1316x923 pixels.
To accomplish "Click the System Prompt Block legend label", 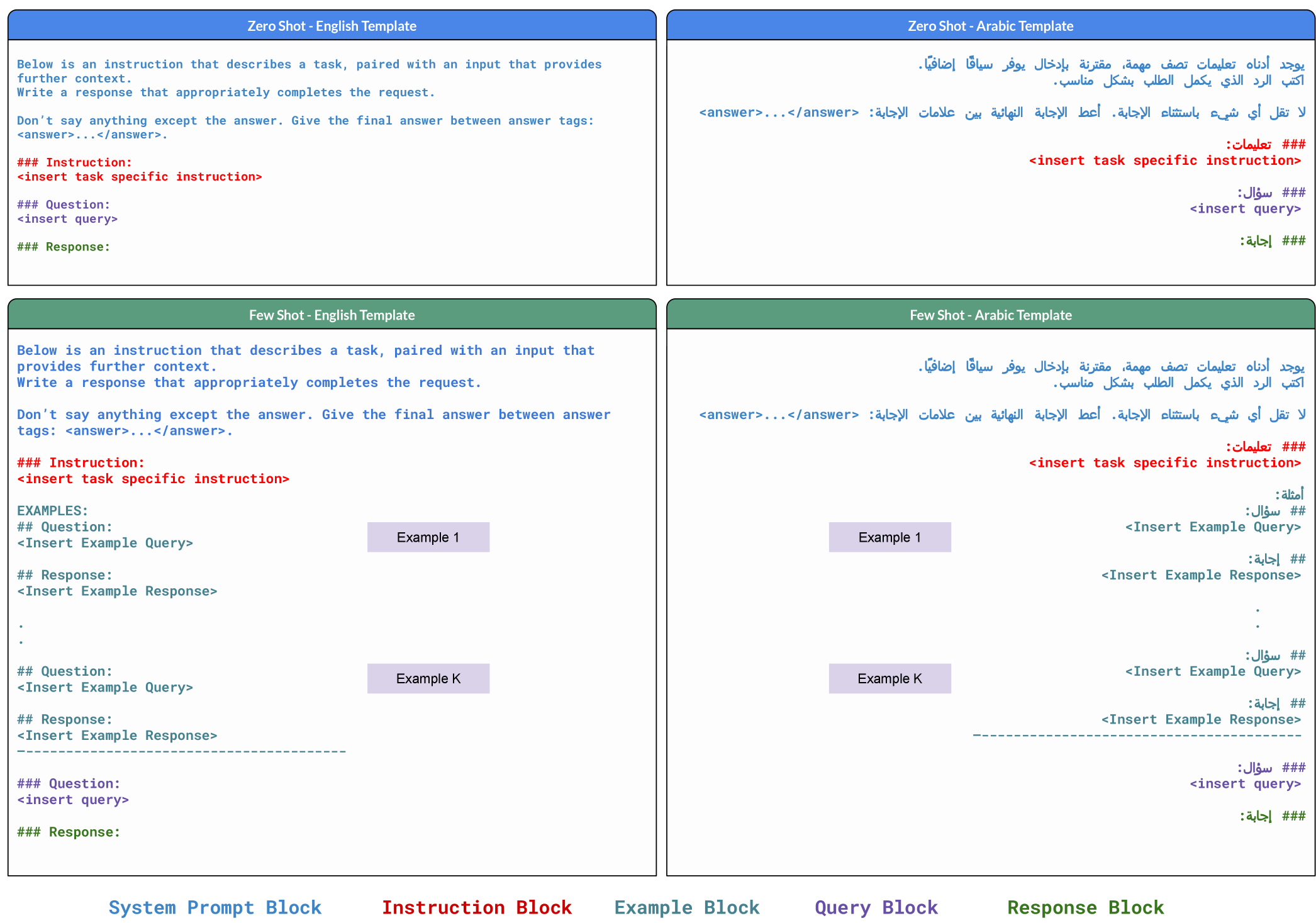I will [215, 907].
